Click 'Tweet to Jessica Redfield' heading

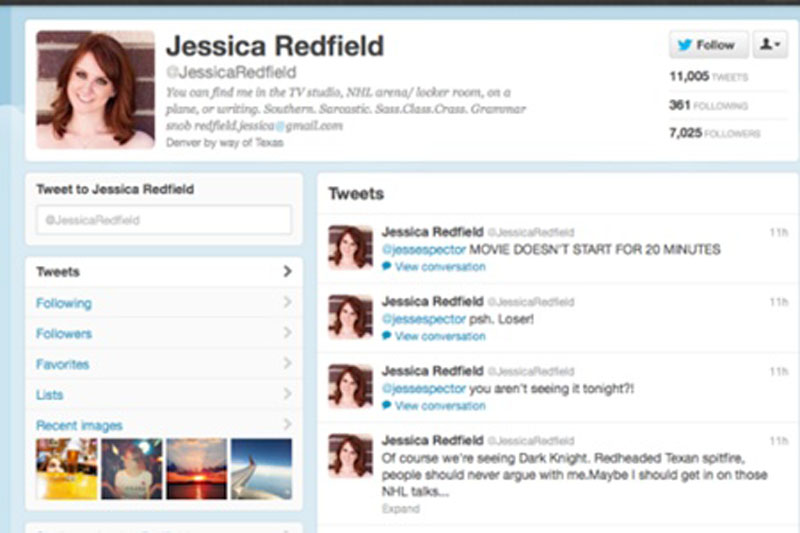click(x=115, y=189)
